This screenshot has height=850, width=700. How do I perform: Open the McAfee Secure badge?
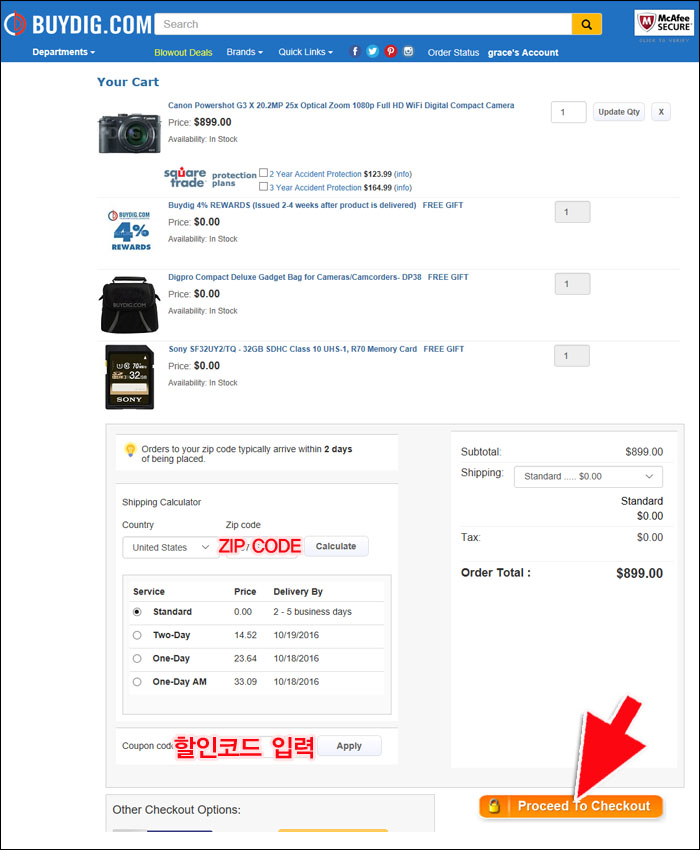(x=664, y=23)
